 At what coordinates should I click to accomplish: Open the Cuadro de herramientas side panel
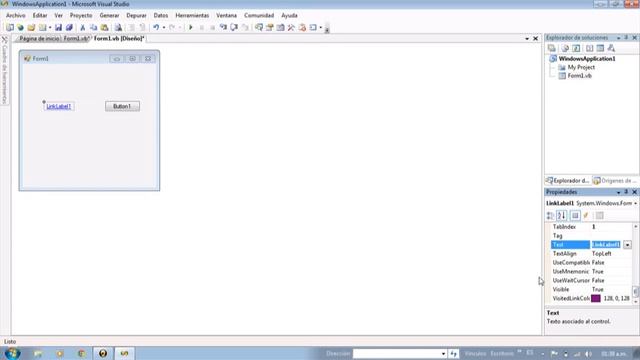[x=4, y=70]
